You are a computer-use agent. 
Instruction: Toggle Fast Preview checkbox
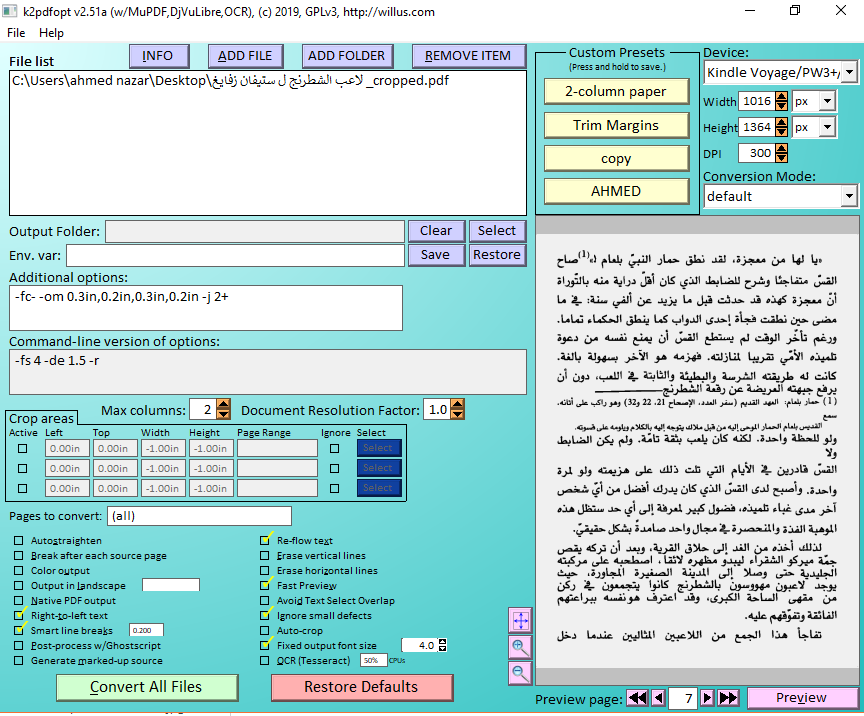coord(265,585)
